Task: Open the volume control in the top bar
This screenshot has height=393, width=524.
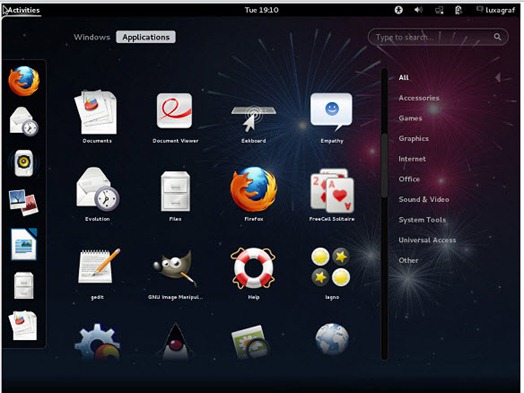Action: coord(418,10)
